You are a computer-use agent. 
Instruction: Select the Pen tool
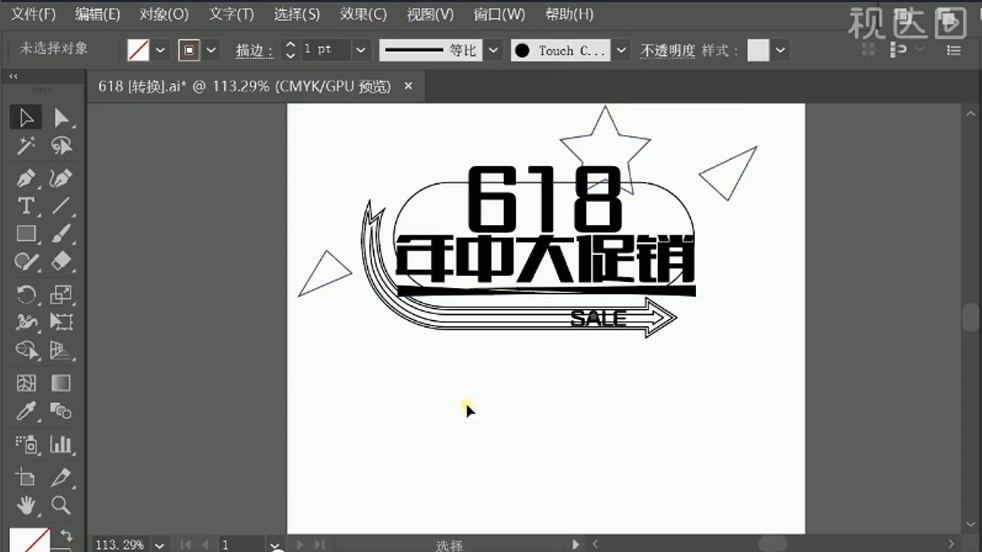(26, 179)
